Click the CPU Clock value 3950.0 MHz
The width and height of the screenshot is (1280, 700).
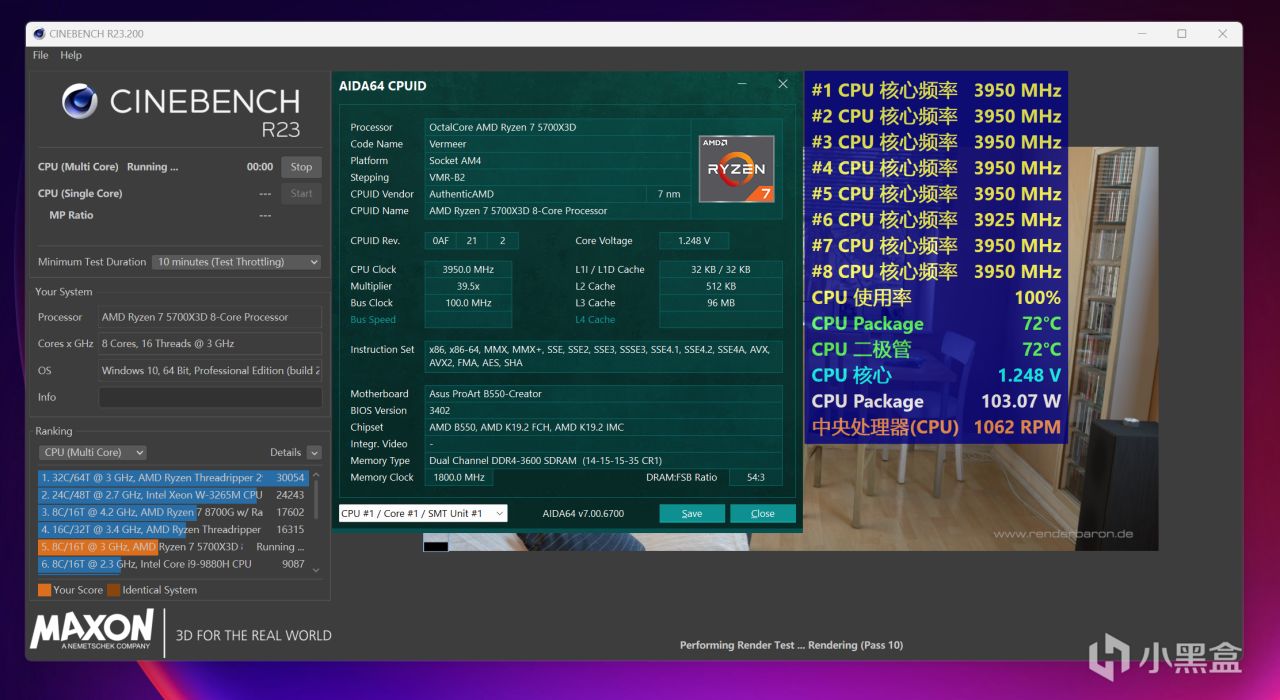(468, 270)
